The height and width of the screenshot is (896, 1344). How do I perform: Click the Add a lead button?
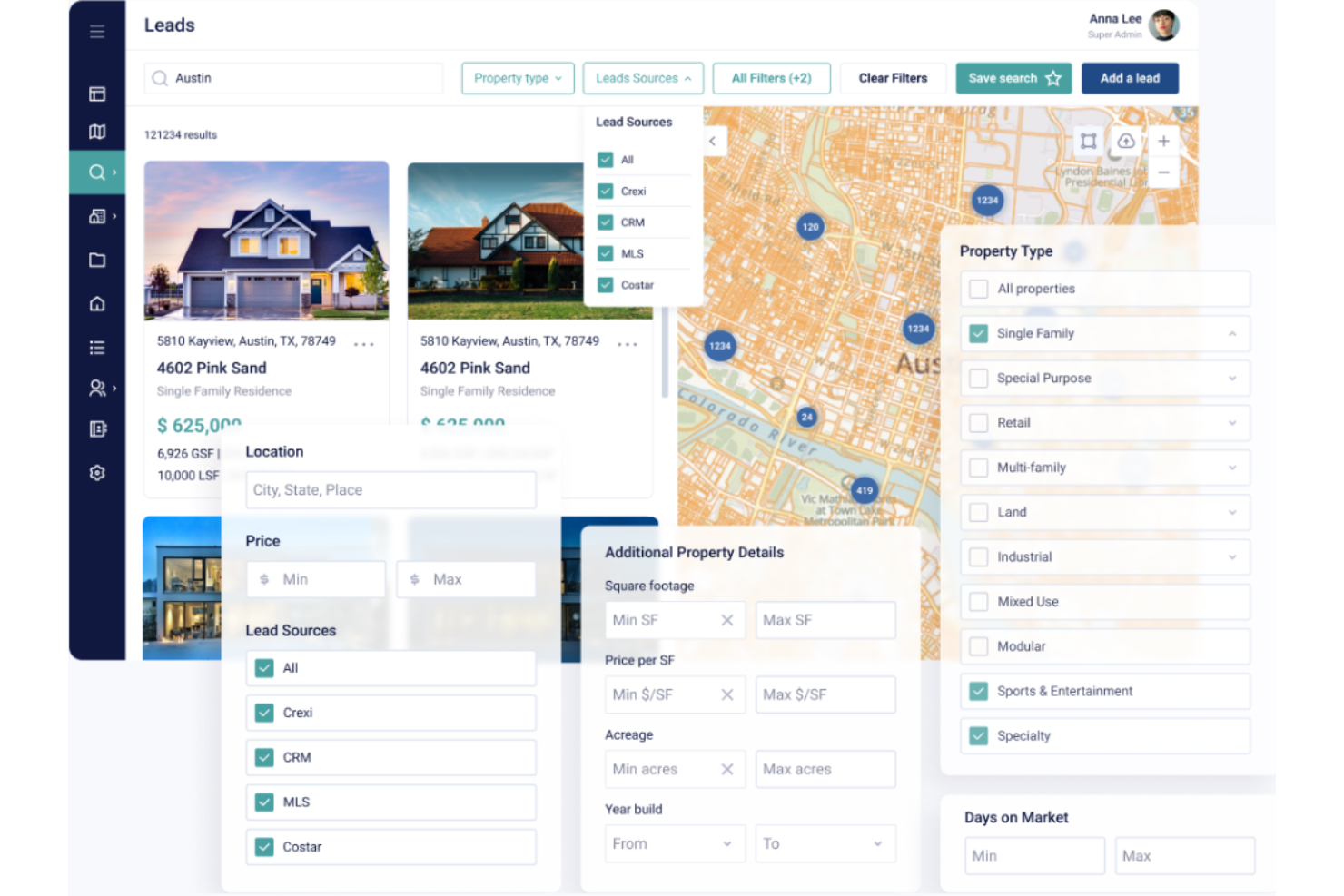pyautogui.click(x=1130, y=78)
